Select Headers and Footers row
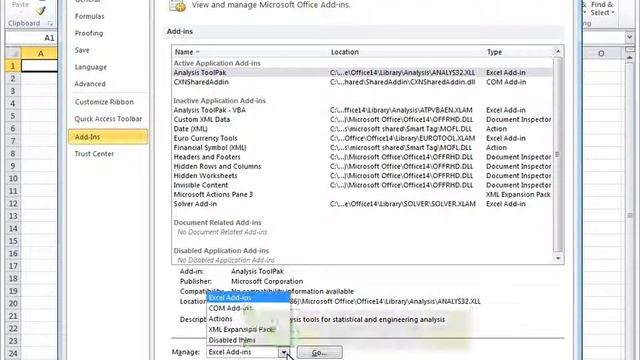The image size is (640, 360). tap(362, 157)
